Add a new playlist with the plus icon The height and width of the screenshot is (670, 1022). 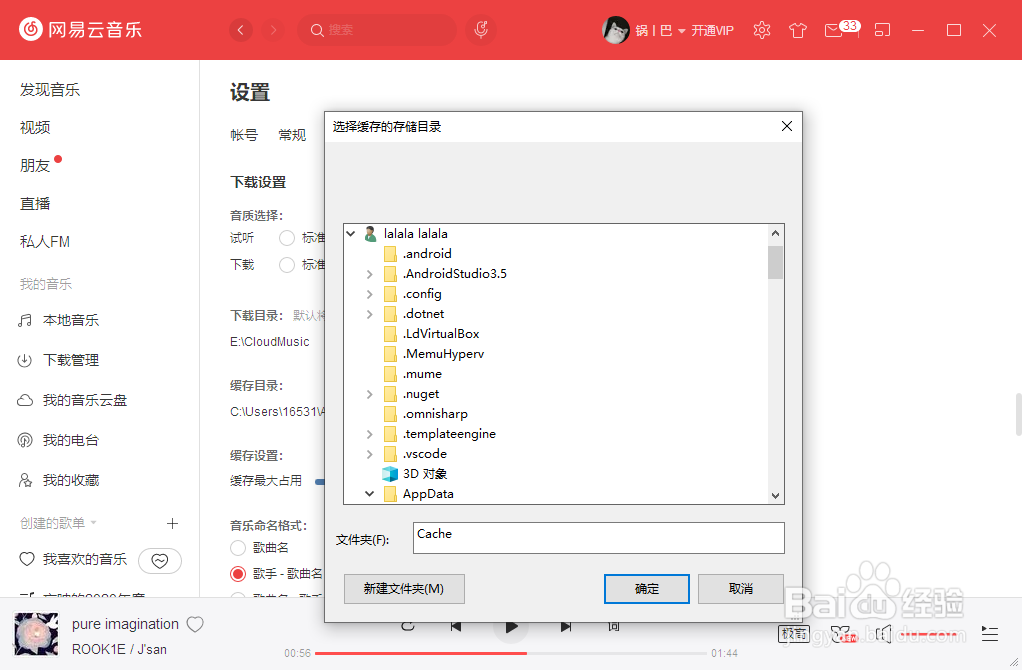(x=172, y=523)
